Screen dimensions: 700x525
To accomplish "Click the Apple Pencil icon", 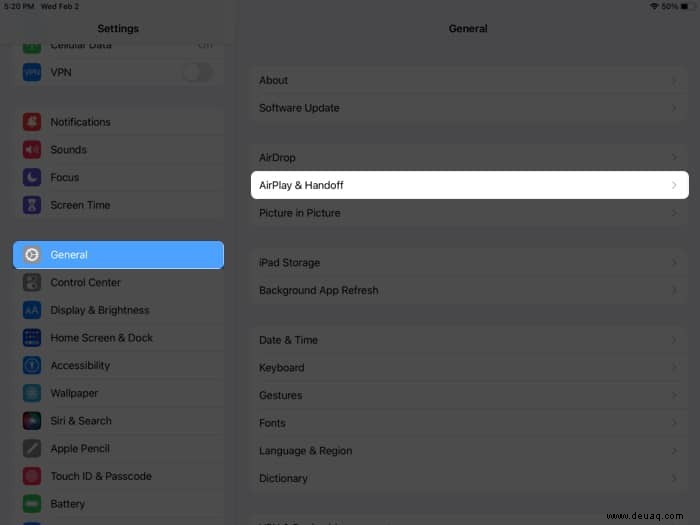I will [x=32, y=449].
